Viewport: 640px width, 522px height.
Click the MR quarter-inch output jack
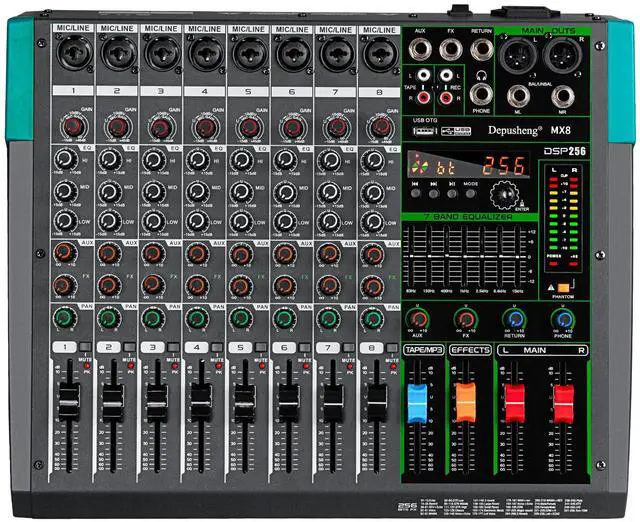562,97
